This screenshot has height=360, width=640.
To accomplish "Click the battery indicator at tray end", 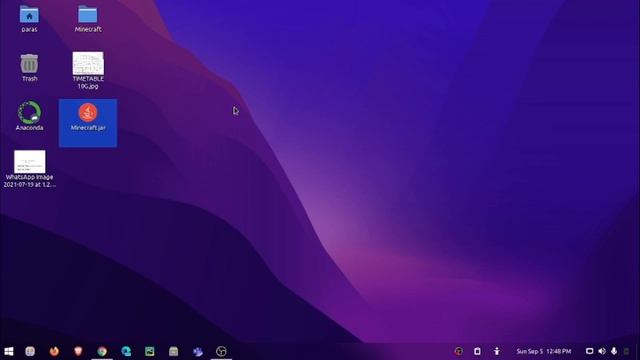I will click(627, 351).
